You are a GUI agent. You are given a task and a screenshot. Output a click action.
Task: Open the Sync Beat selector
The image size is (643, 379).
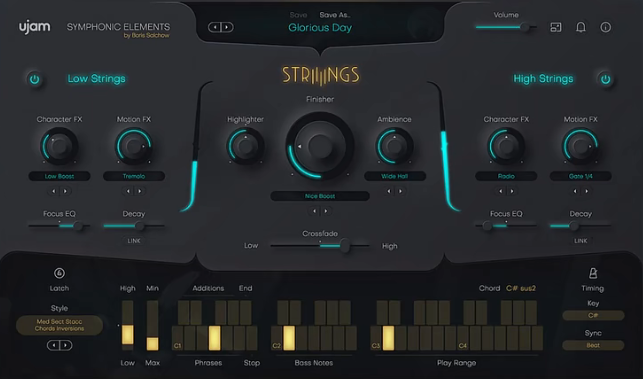tap(593, 345)
